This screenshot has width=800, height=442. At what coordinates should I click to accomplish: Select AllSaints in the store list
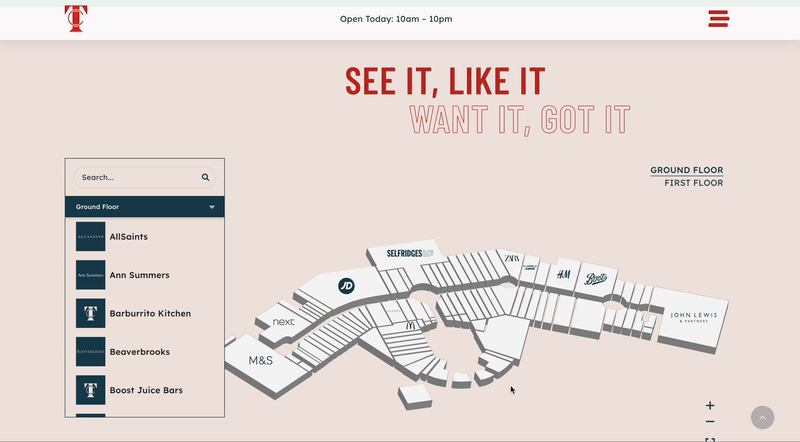point(129,237)
